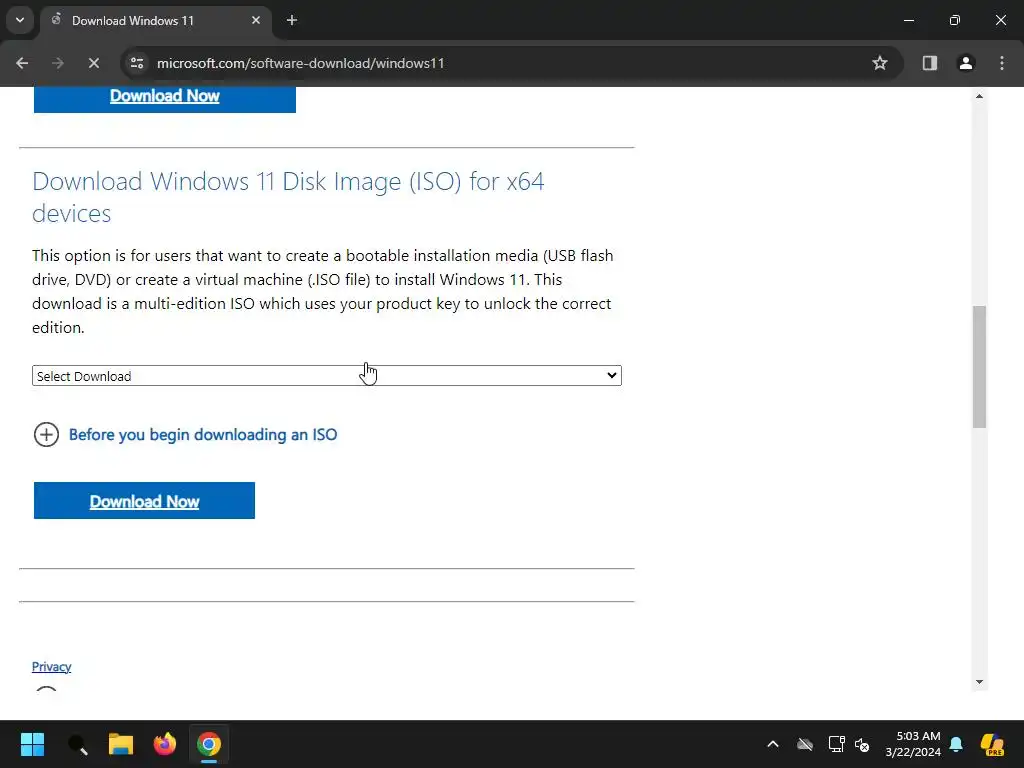1024x768 pixels.
Task: Open taskbar Search
Action: [78, 744]
